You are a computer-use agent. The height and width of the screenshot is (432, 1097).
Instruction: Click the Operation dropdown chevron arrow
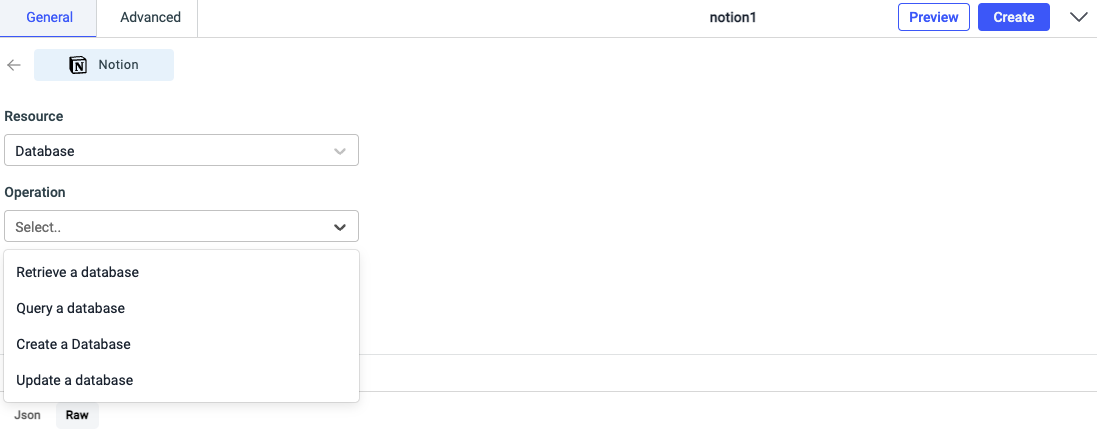click(340, 227)
